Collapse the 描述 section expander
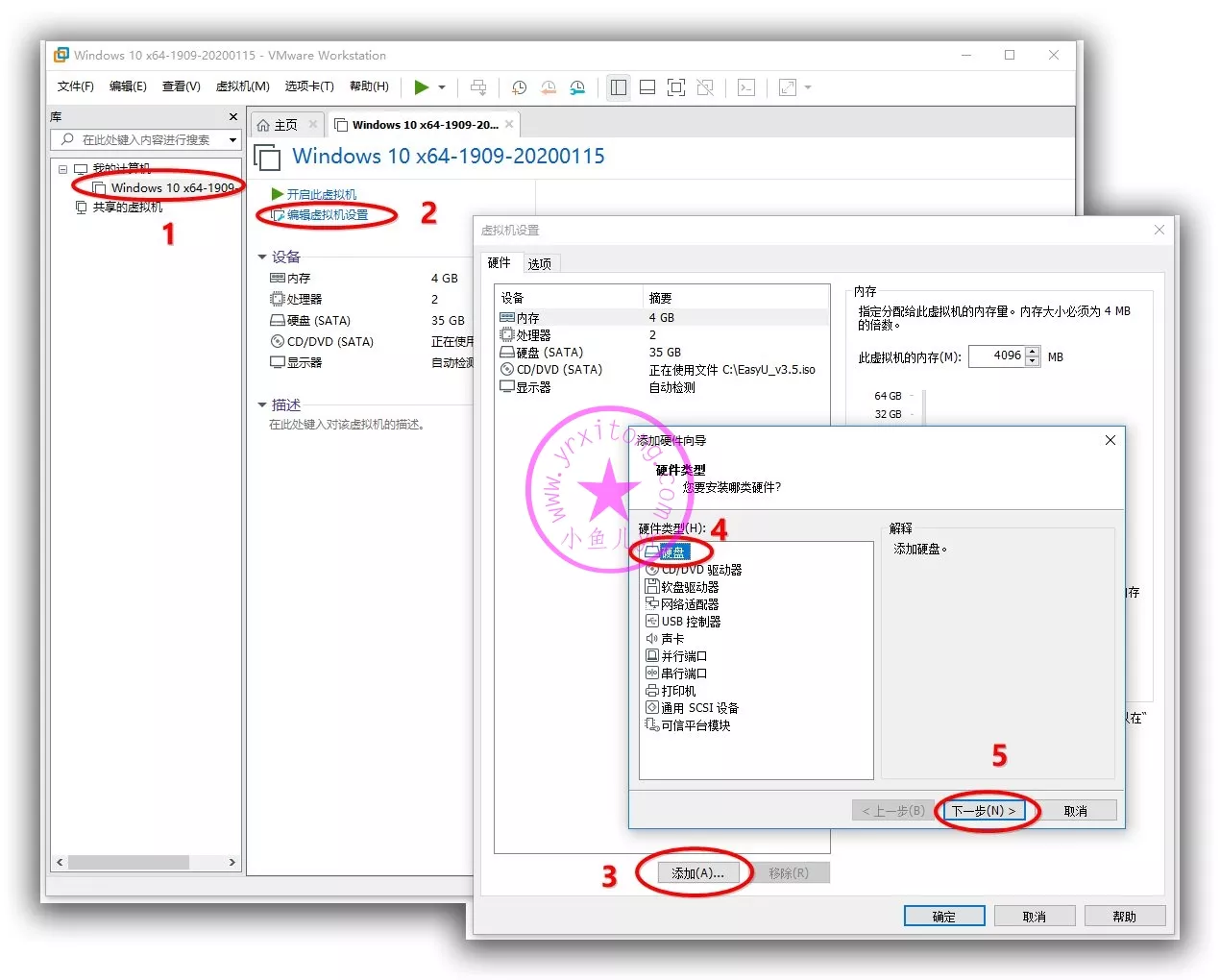This screenshot has height=980, width=1220. click(x=262, y=404)
